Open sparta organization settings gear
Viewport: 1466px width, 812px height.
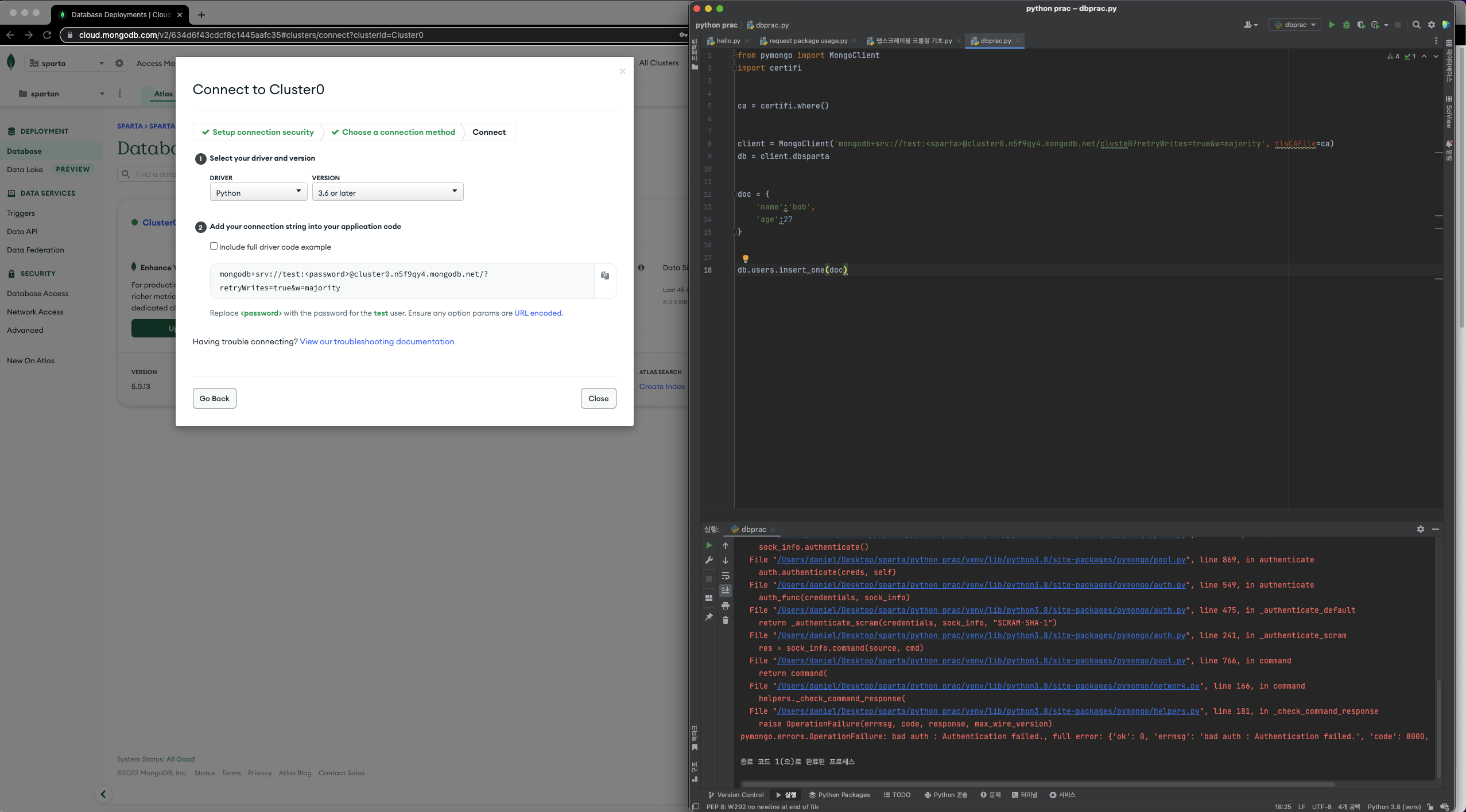coord(119,63)
